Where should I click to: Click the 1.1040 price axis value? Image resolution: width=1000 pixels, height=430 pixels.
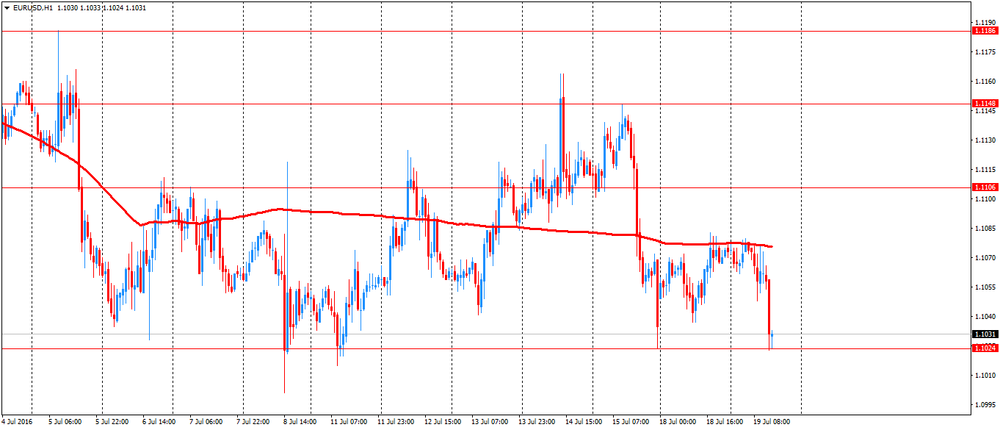983,316
